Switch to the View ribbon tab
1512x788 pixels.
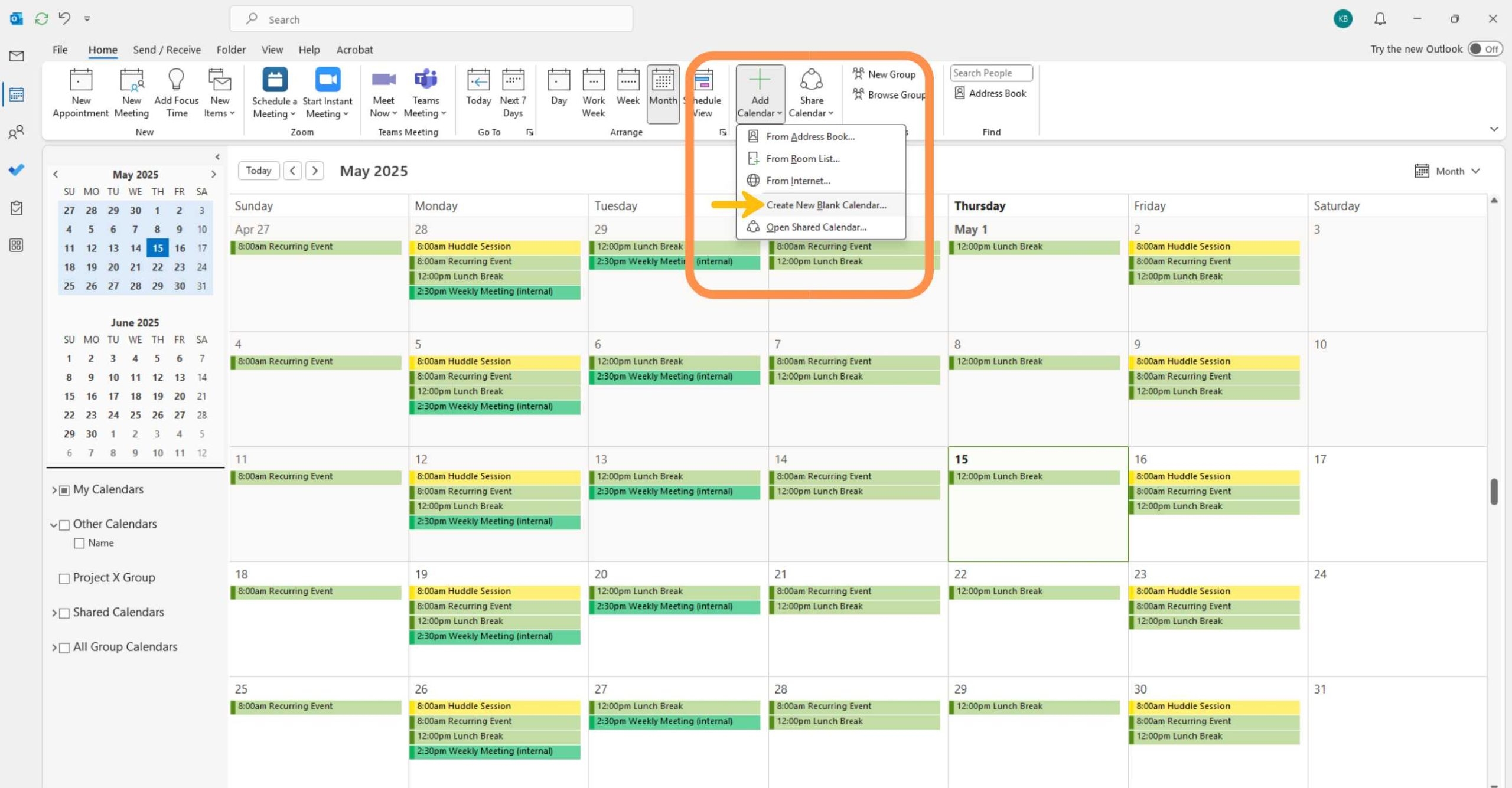tap(272, 50)
